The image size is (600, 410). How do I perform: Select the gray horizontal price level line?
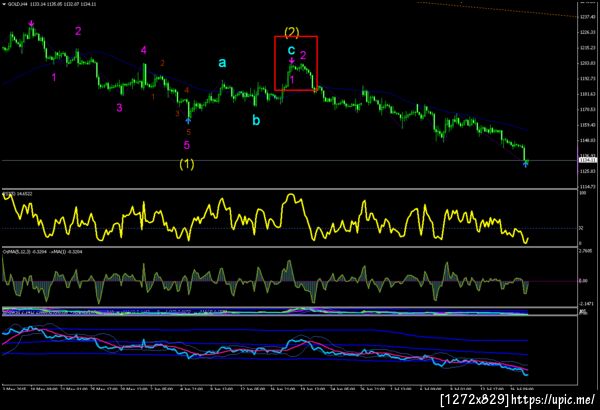click(x=290, y=160)
